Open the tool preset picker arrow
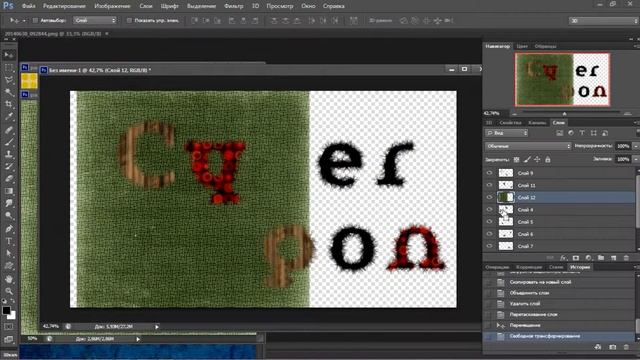Viewport: 640px width, 360px height. (x=24, y=20)
